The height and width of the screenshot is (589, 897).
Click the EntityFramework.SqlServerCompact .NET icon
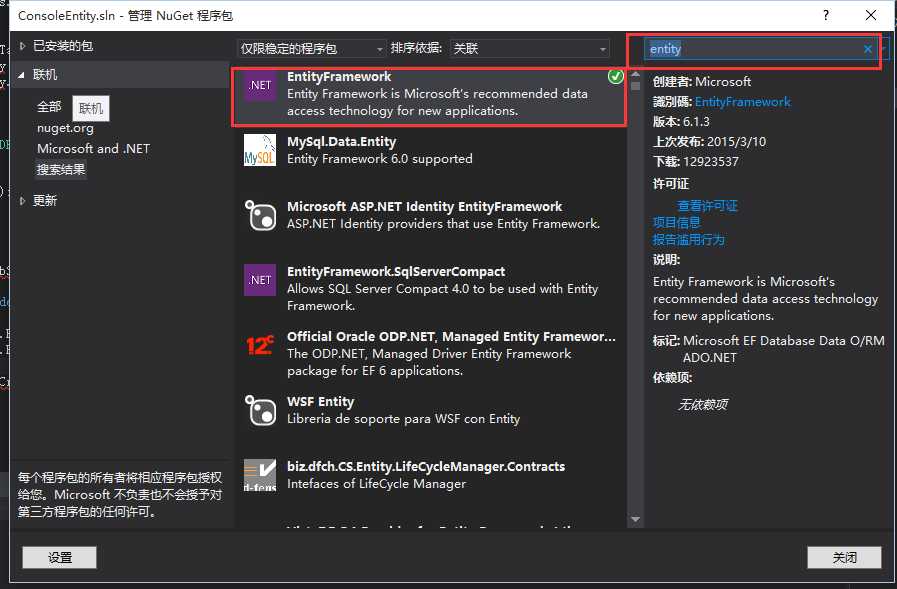coord(260,280)
